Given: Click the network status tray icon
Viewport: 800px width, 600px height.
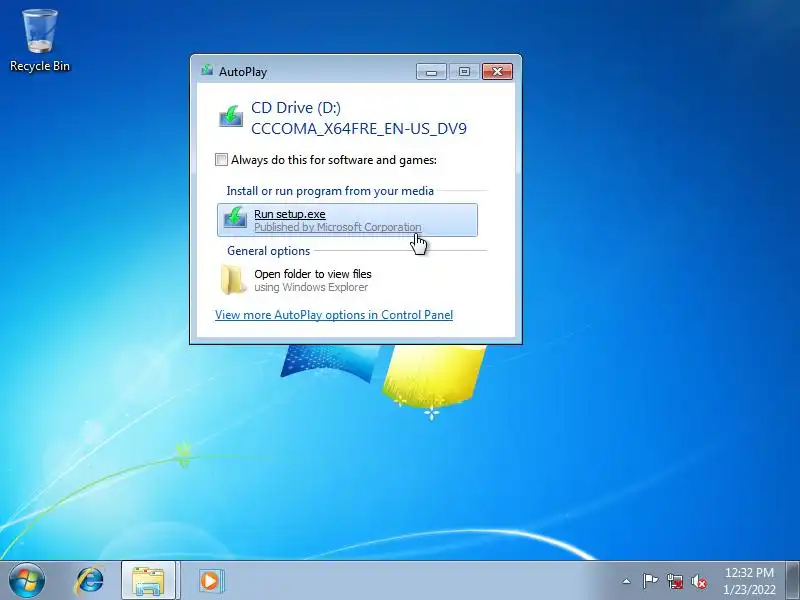Looking at the screenshot, I should (674, 581).
